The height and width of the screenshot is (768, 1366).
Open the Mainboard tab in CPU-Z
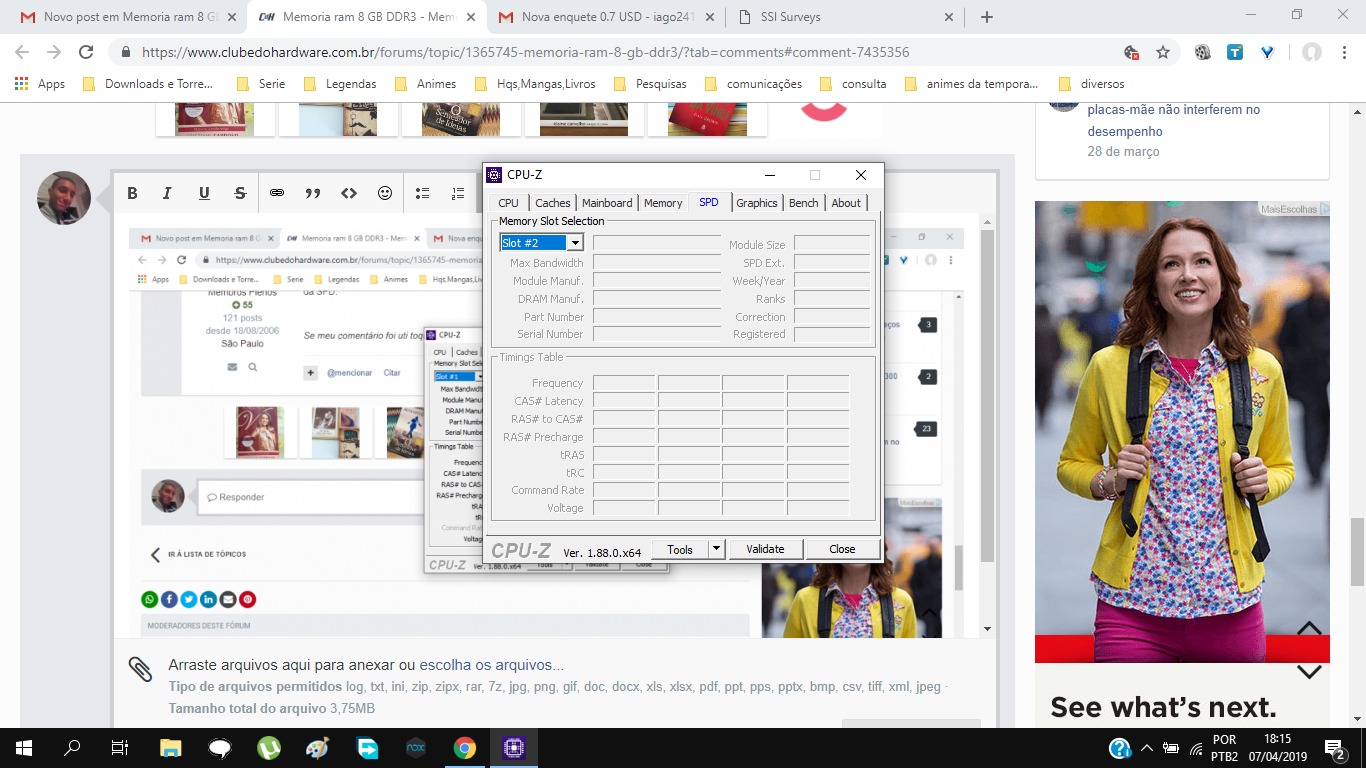pyautogui.click(x=607, y=203)
